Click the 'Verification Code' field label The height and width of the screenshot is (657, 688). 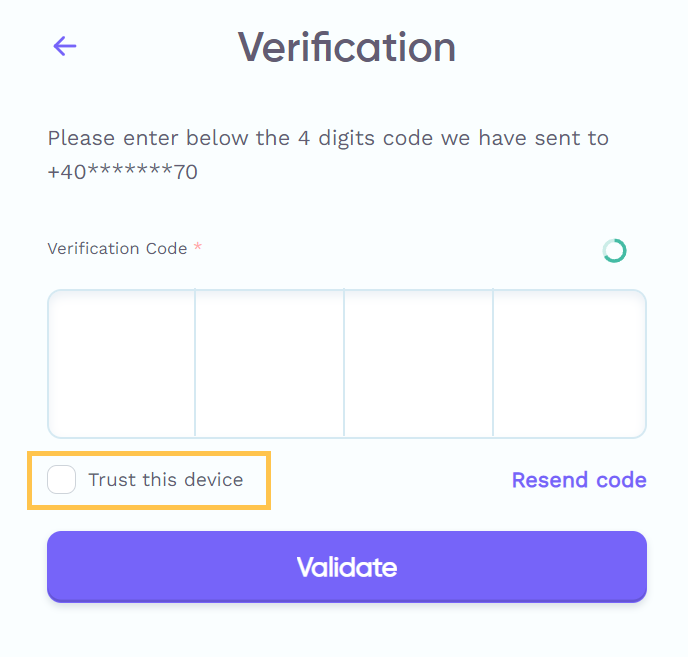pos(117,248)
